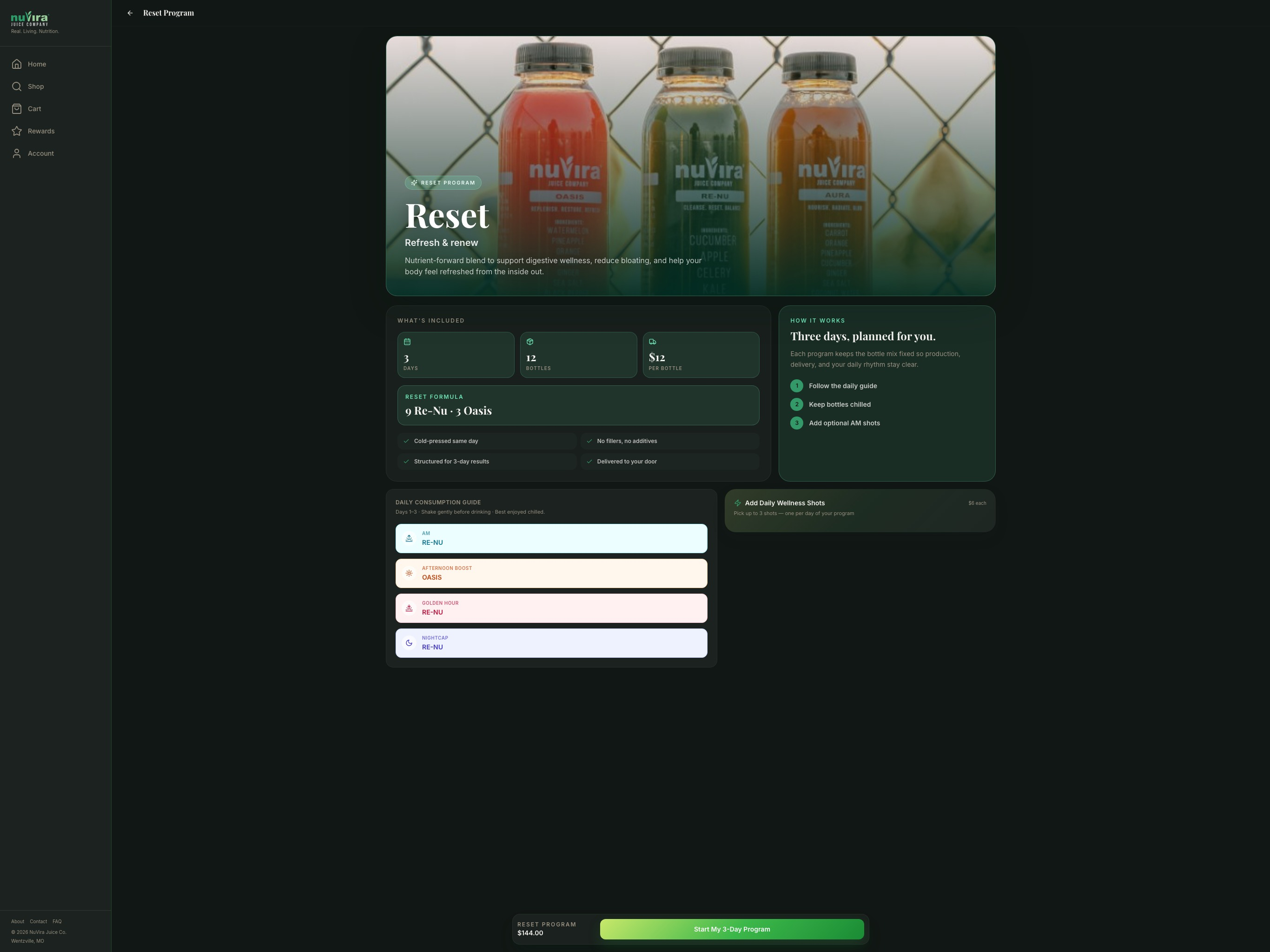Click the Account person icon

[17, 153]
